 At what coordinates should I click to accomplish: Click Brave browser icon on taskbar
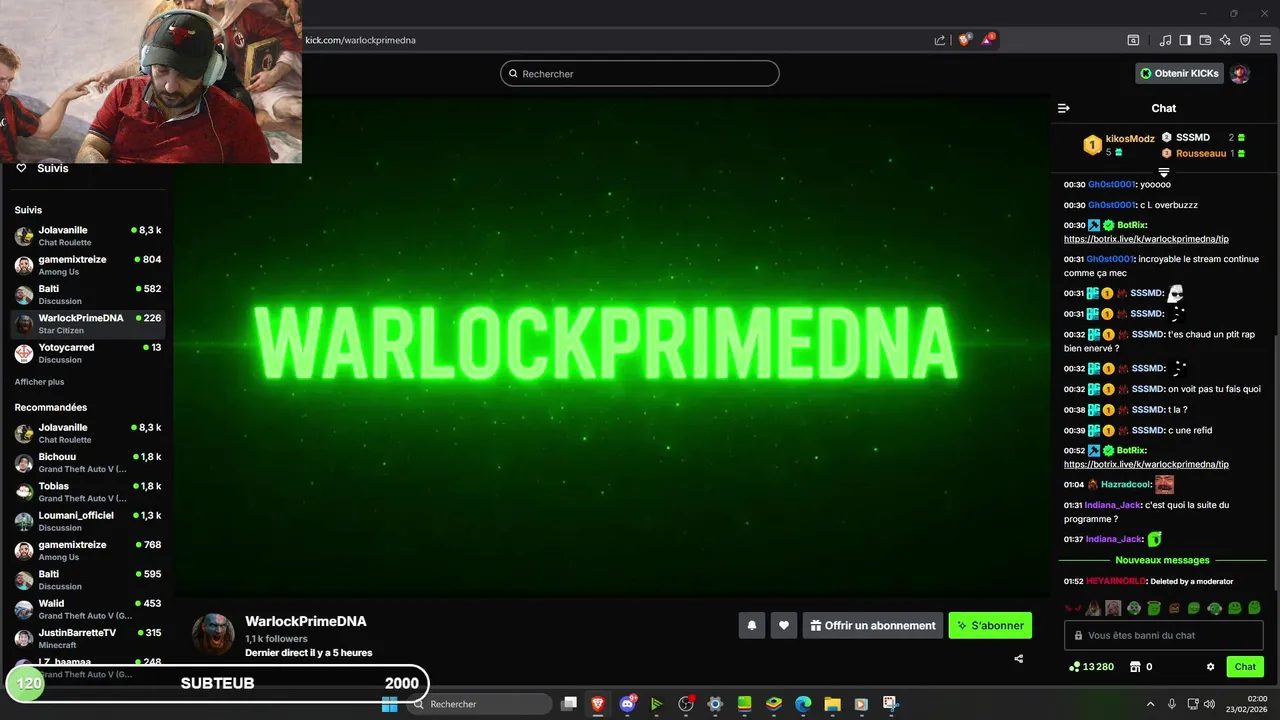[598, 704]
